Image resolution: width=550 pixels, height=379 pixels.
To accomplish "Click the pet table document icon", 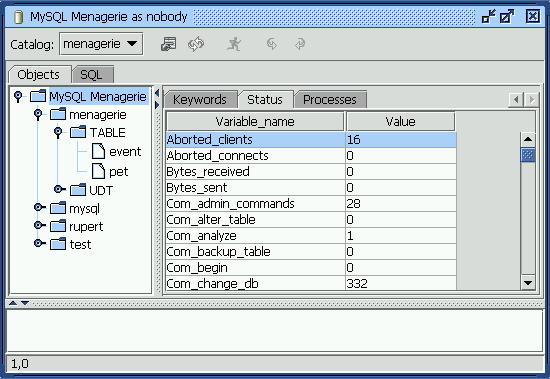I will tap(98, 171).
